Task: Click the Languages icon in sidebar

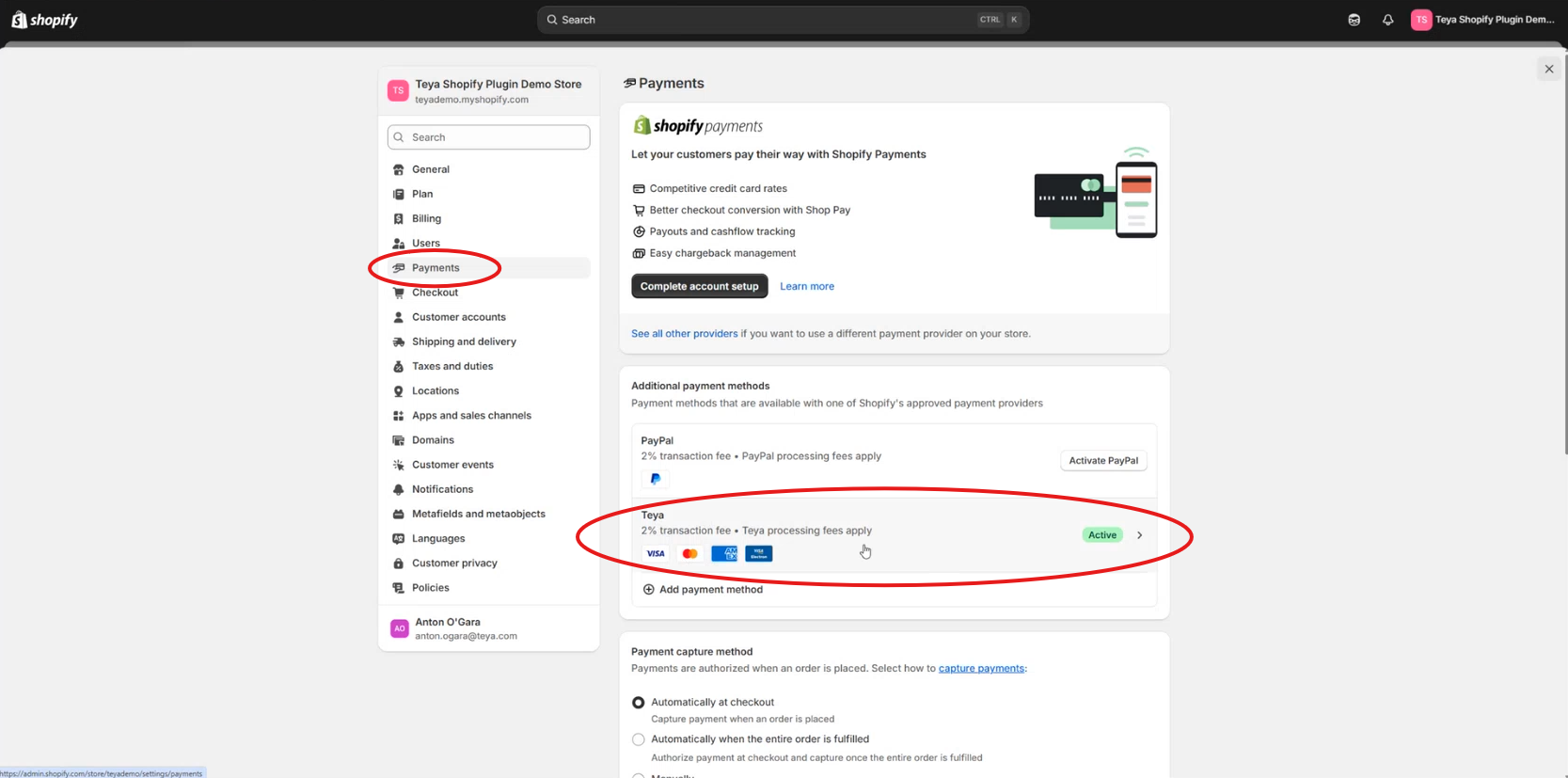Action: click(x=399, y=539)
